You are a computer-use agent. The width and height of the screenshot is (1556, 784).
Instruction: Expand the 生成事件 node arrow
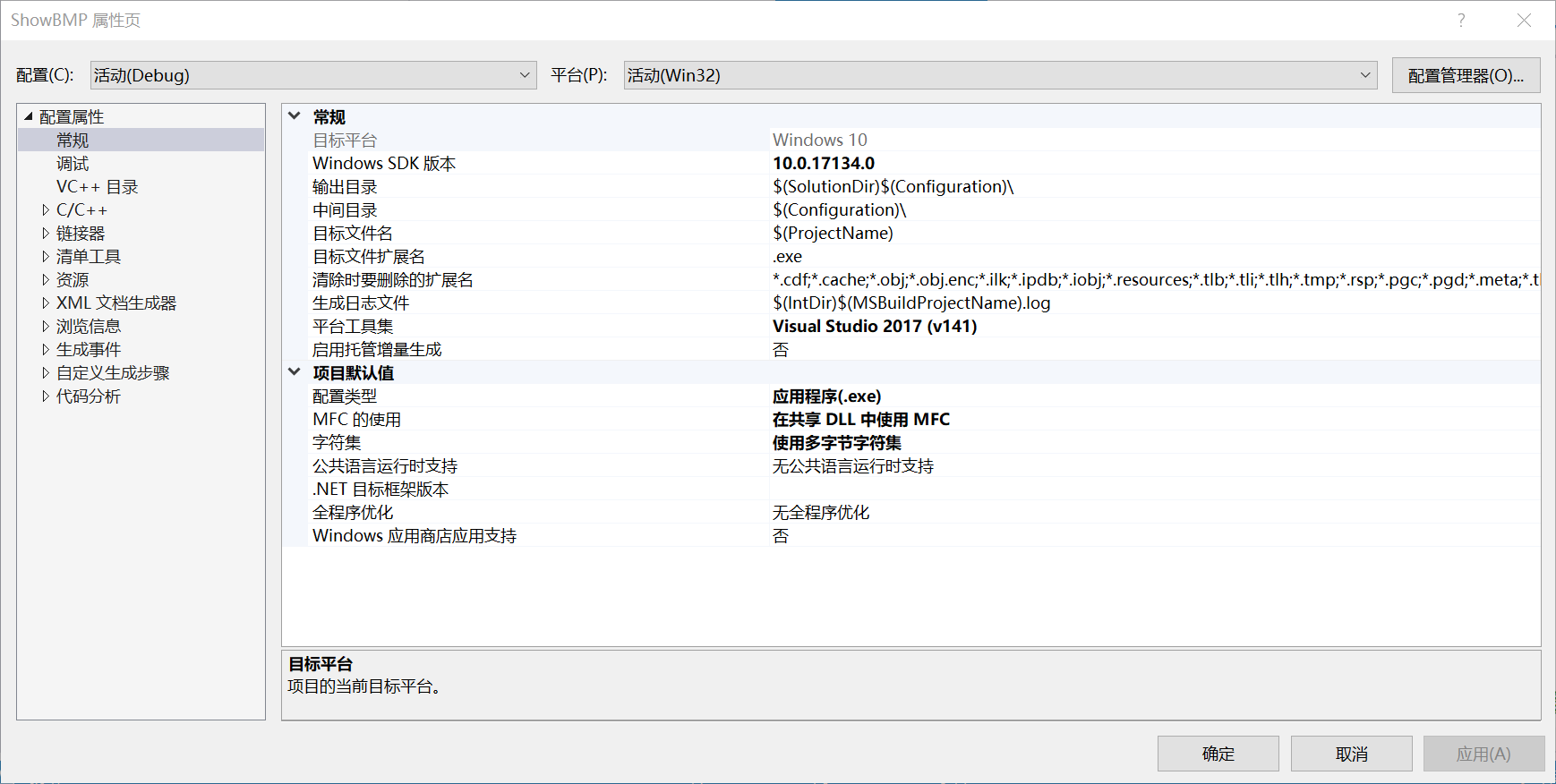(x=46, y=349)
